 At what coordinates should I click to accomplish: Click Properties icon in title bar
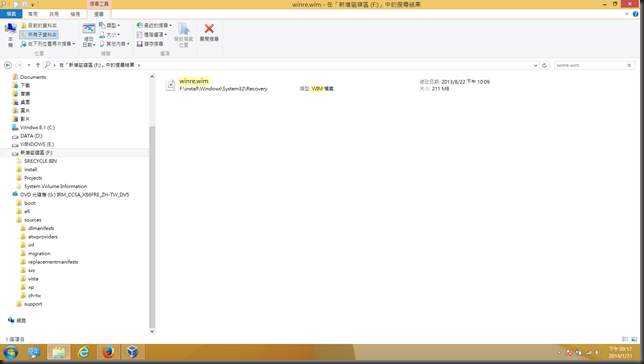16,5
